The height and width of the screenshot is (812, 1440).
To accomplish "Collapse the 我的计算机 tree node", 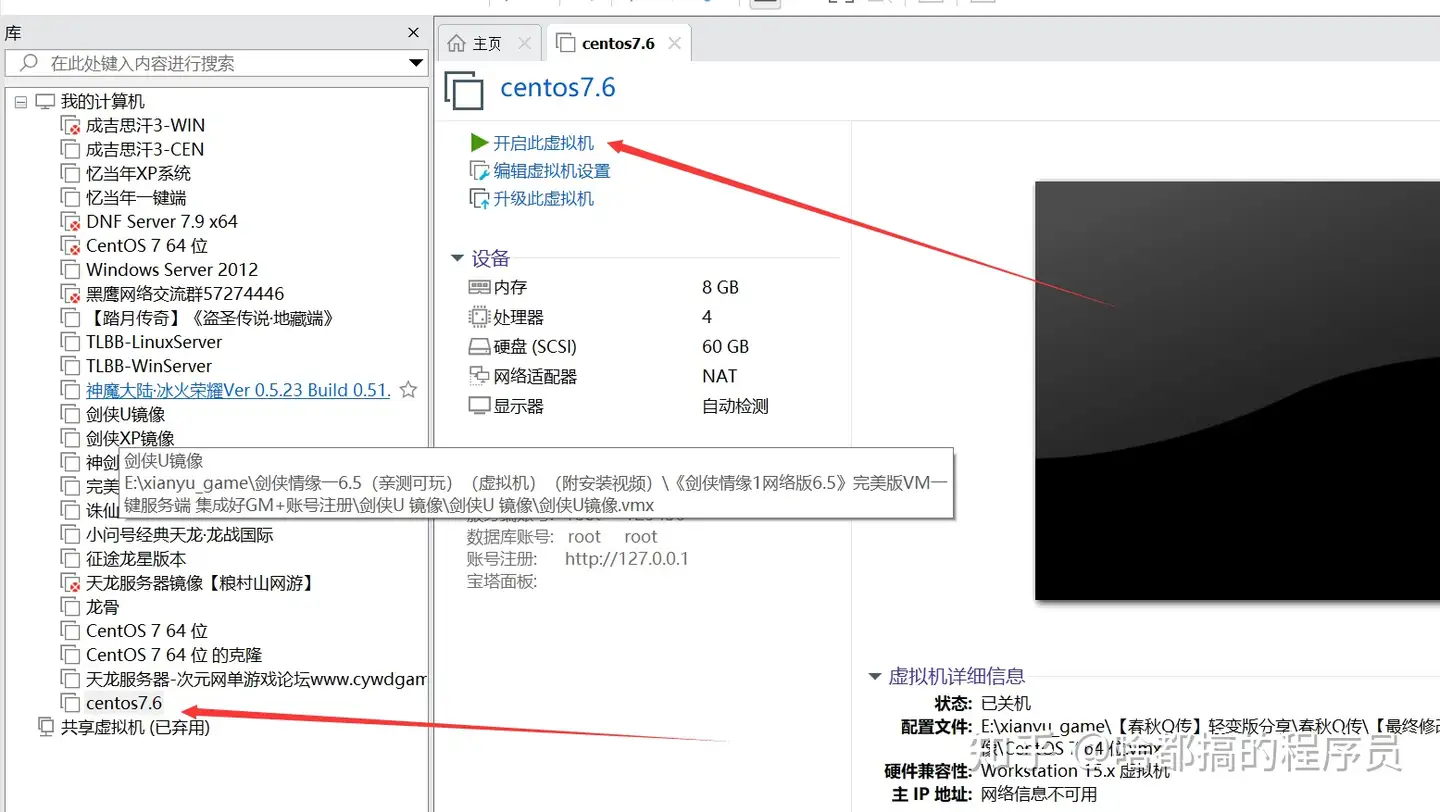I will coord(21,102).
